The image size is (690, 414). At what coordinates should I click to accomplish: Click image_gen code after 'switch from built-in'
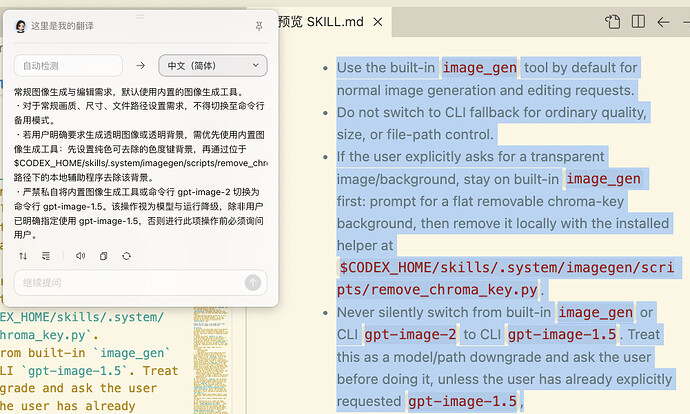(595, 312)
